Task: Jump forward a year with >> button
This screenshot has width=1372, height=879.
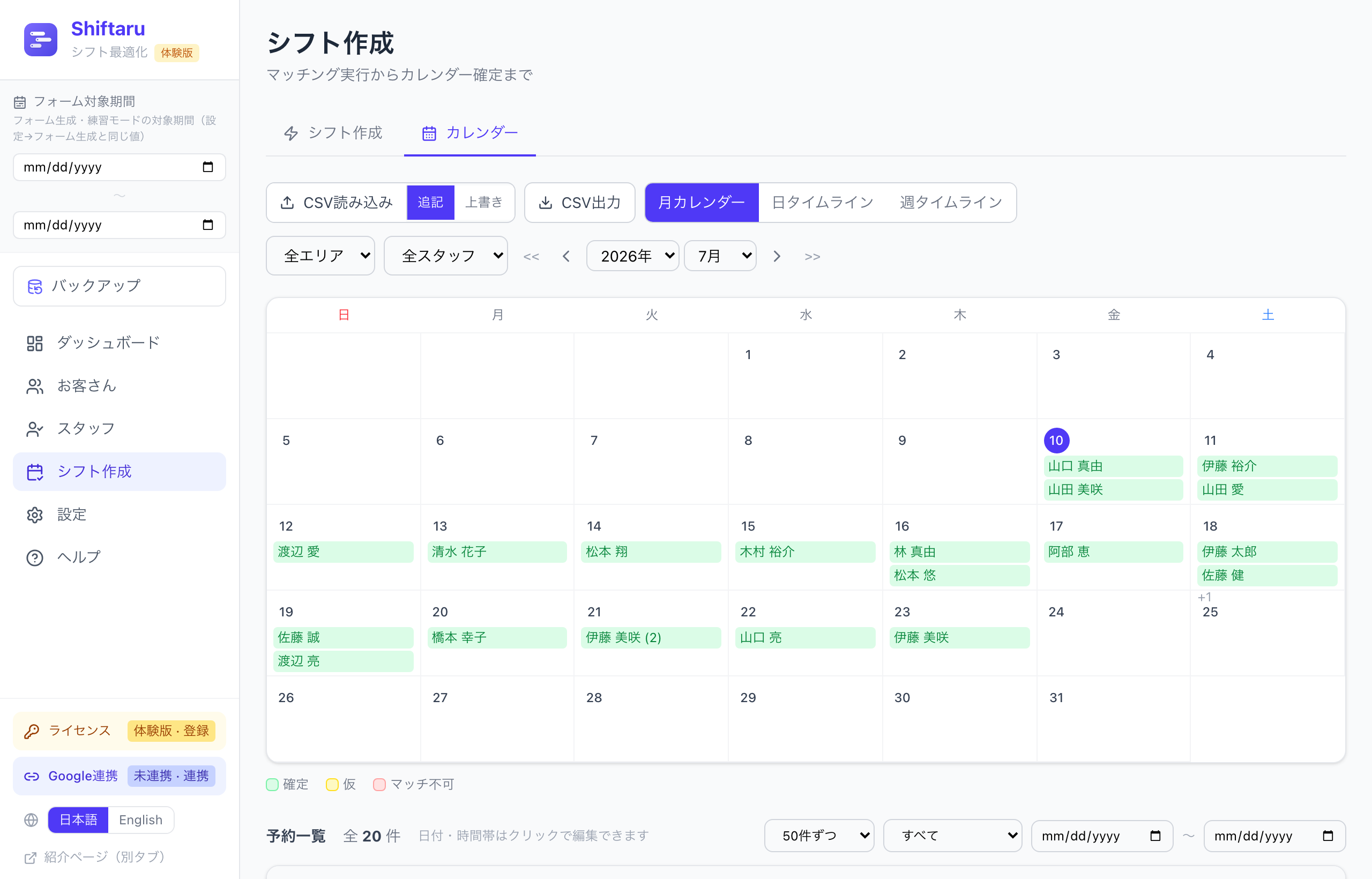Action: click(x=812, y=256)
